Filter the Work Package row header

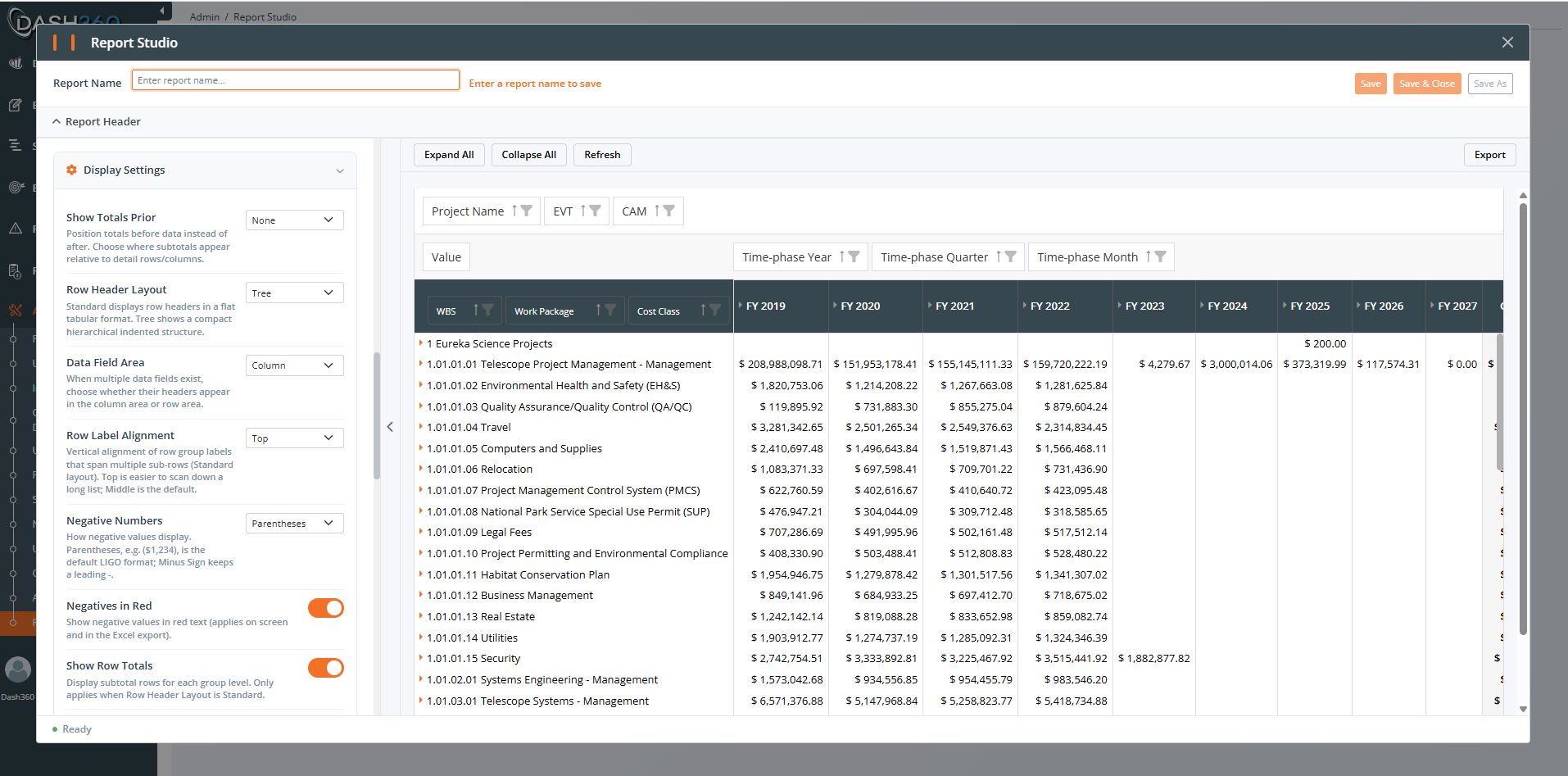[610, 310]
